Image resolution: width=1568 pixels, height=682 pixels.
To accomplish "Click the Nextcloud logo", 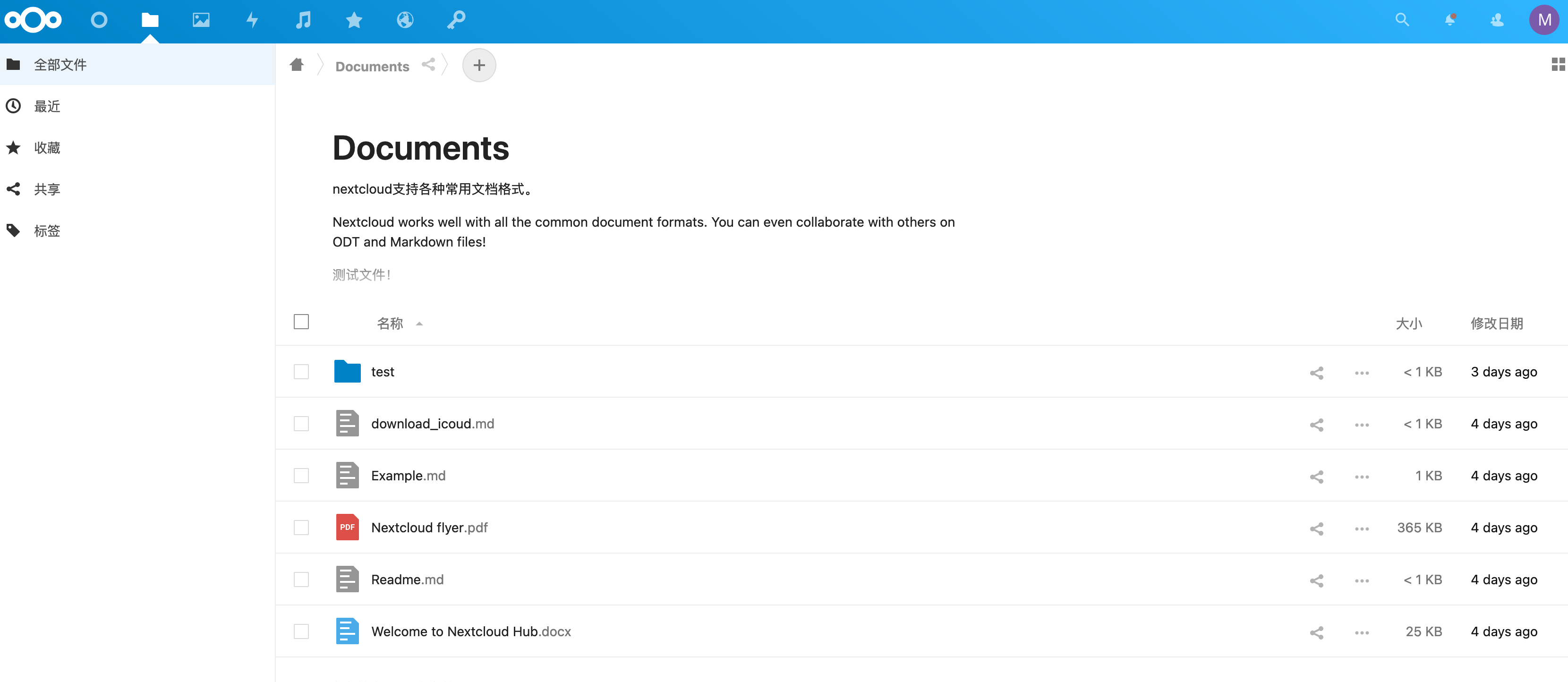I will pyautogui.click(x=33, y=20).
